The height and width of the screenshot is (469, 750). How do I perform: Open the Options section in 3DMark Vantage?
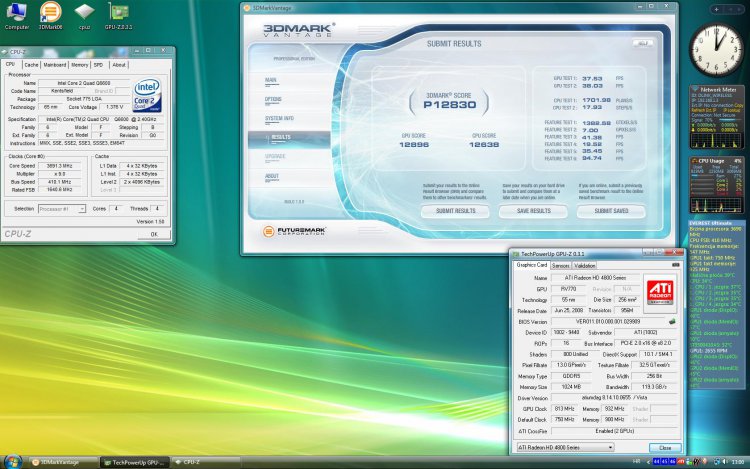(273, 99)
